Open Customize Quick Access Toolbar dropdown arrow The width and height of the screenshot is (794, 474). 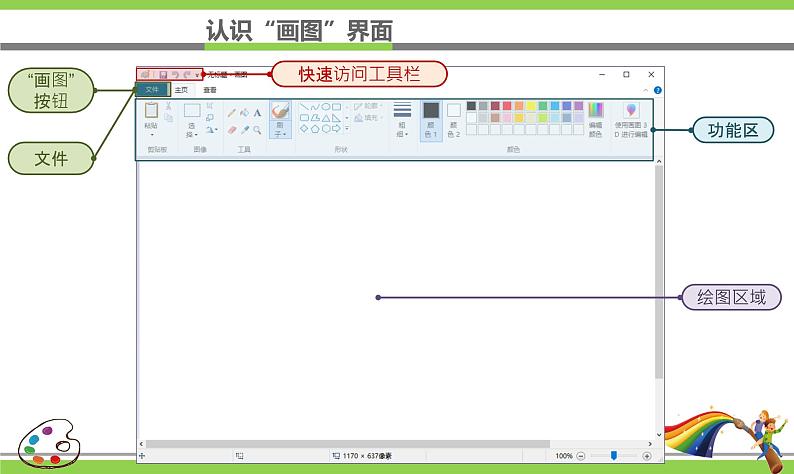(197, 75)
